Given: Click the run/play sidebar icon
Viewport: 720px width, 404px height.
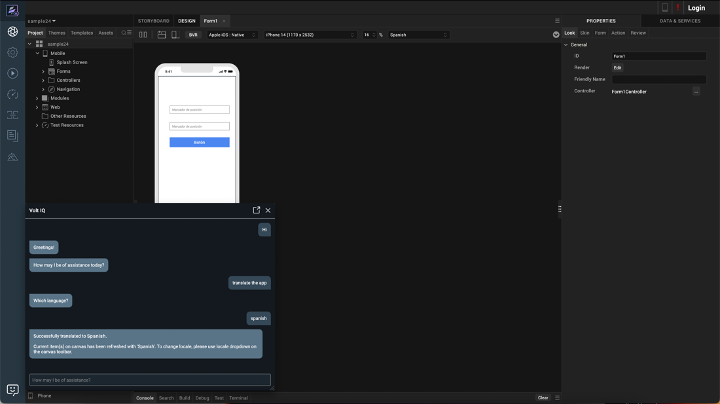Looking at the screenshot, I should click(x=12, y=73).
